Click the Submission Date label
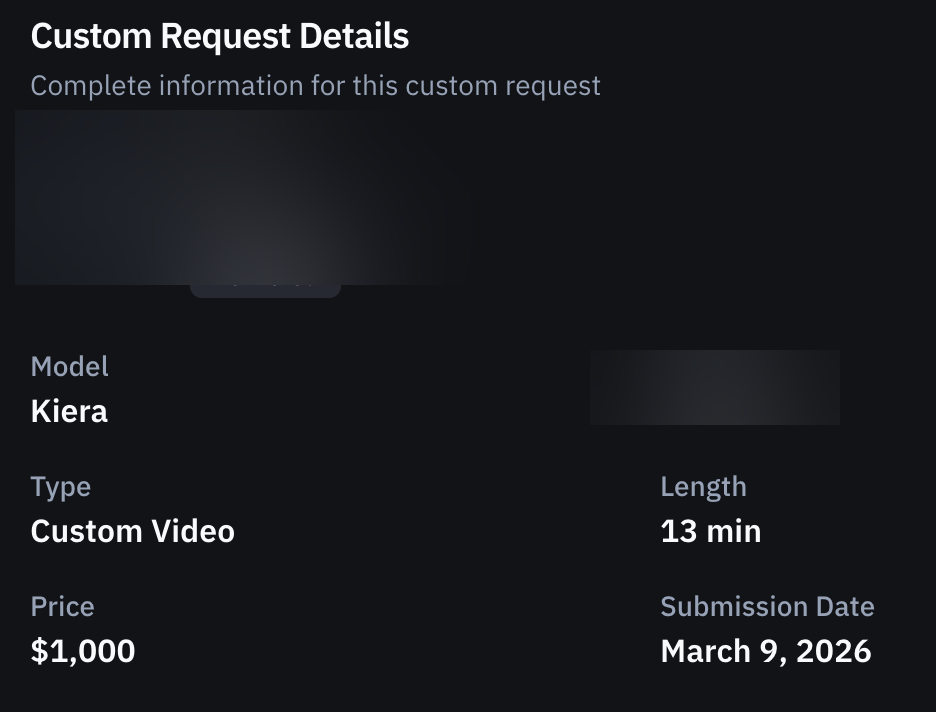Screen dimensions: 936x712 (766, 606)
